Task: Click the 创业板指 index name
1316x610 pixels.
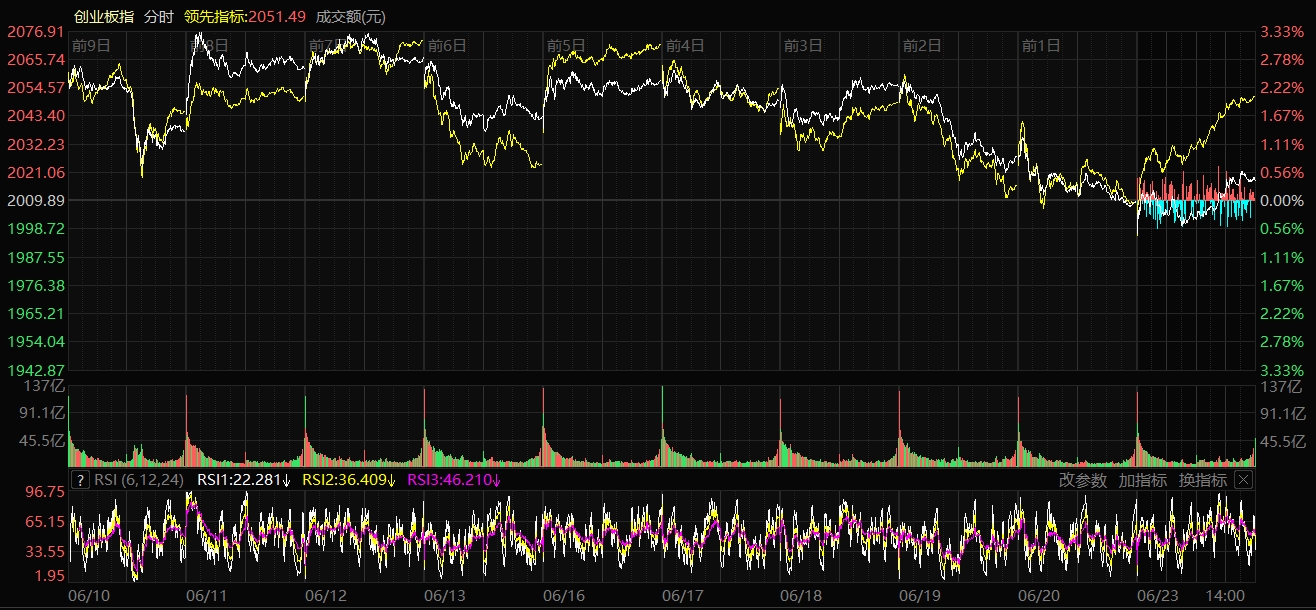Action: tap(104, 17)
